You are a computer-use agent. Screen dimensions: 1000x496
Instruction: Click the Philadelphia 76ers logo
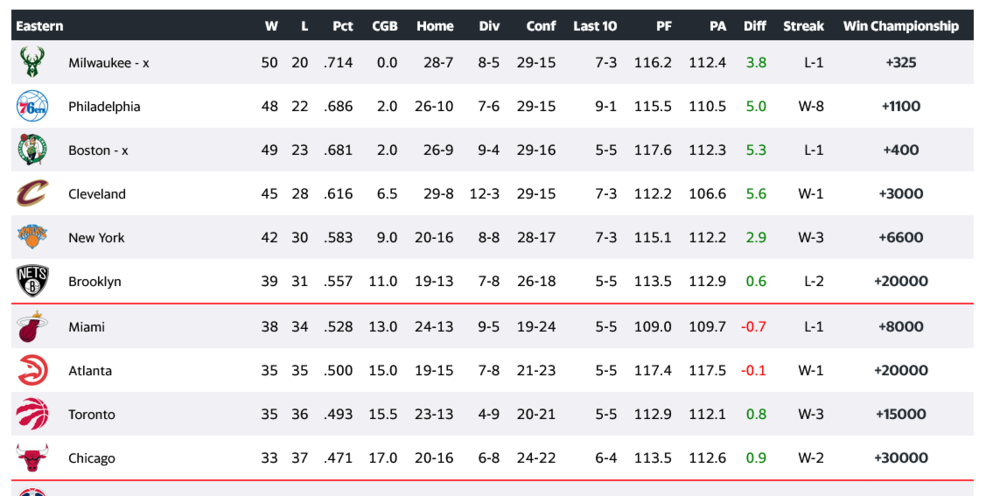pyautogui.click(x=31, y=106)
